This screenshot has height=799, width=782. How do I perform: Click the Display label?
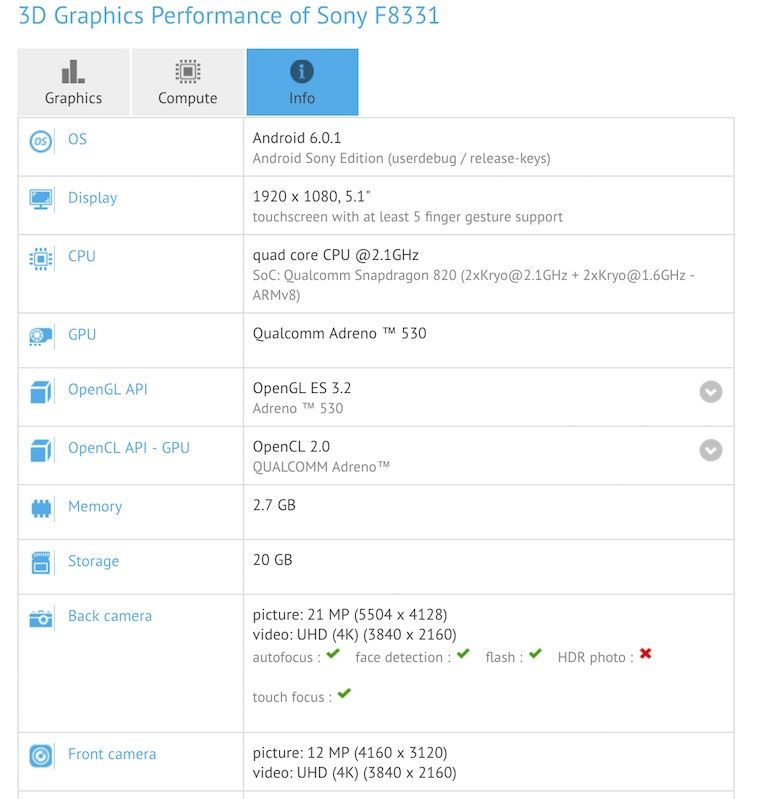pos(93,198)
